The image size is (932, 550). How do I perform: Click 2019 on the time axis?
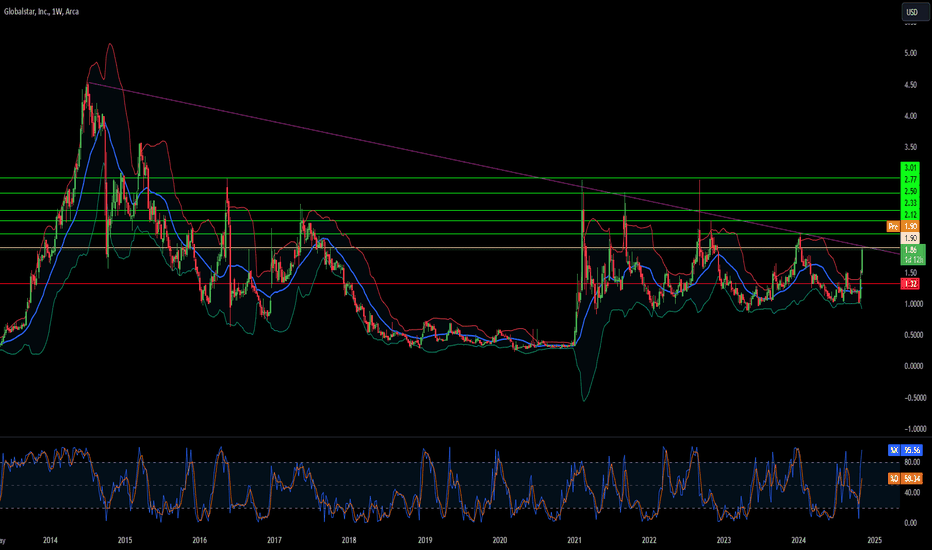(x=425, y=540)
